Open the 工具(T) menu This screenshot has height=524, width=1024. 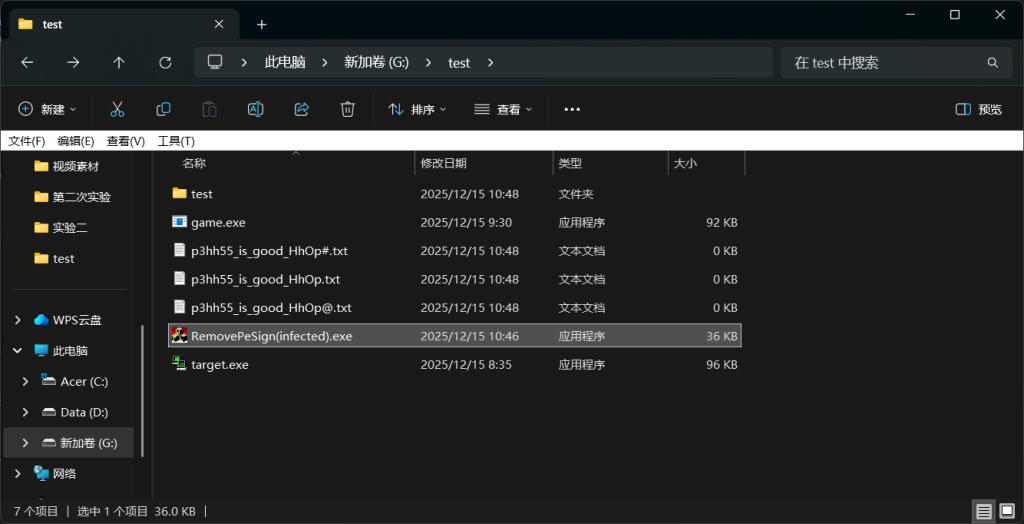click(176, 141)
